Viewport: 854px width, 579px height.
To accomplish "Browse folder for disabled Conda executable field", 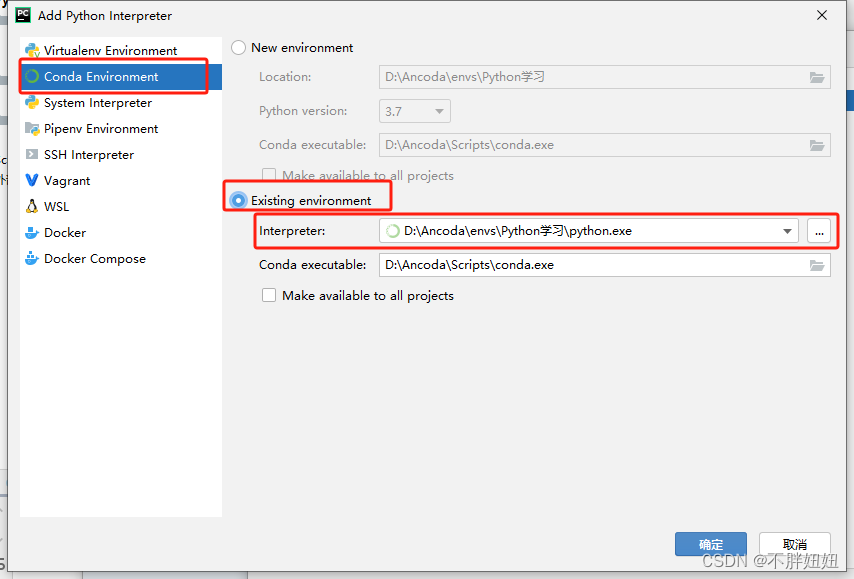I will pos(816,145).
